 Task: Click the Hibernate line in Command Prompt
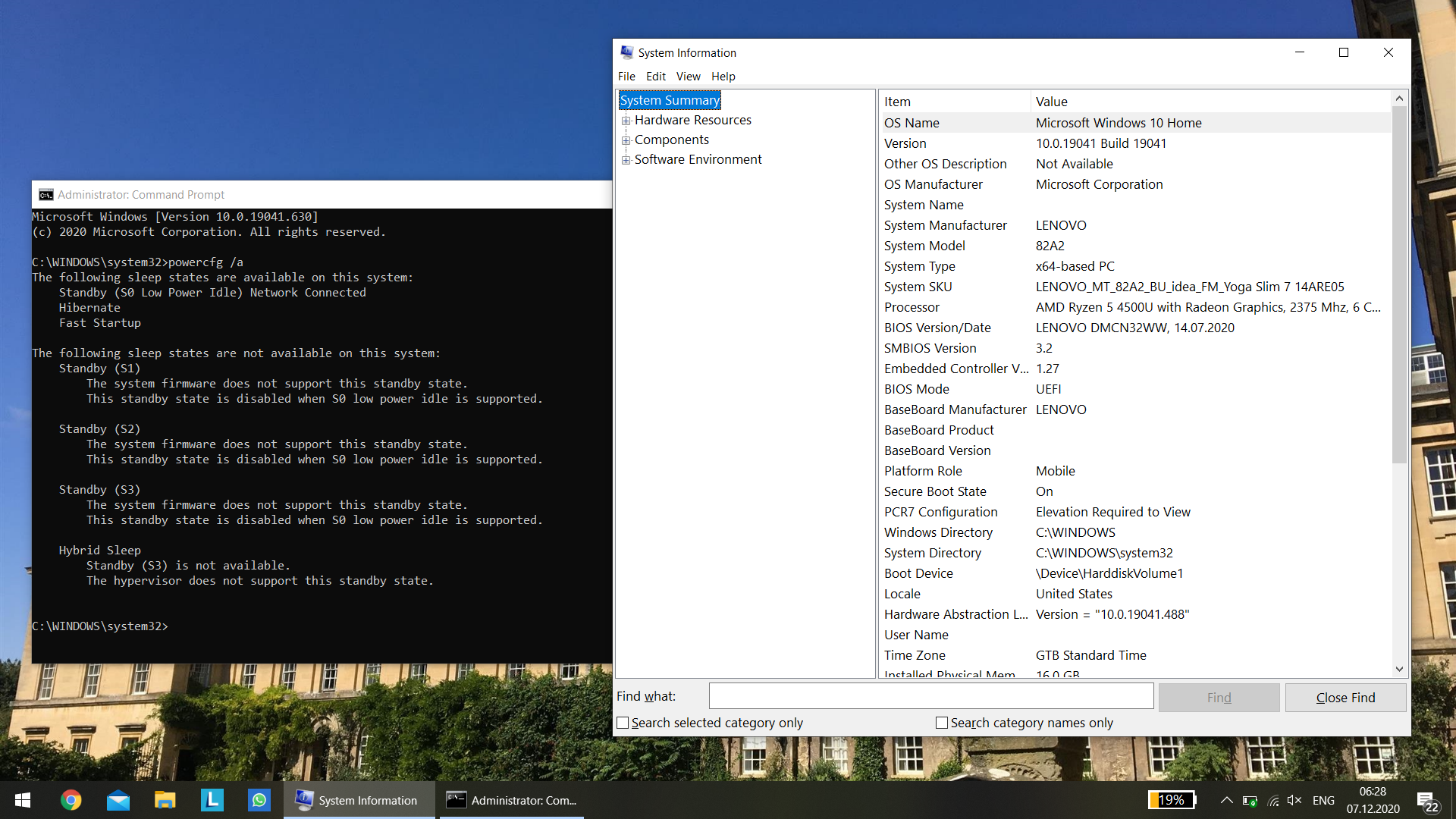pos(89,308)
